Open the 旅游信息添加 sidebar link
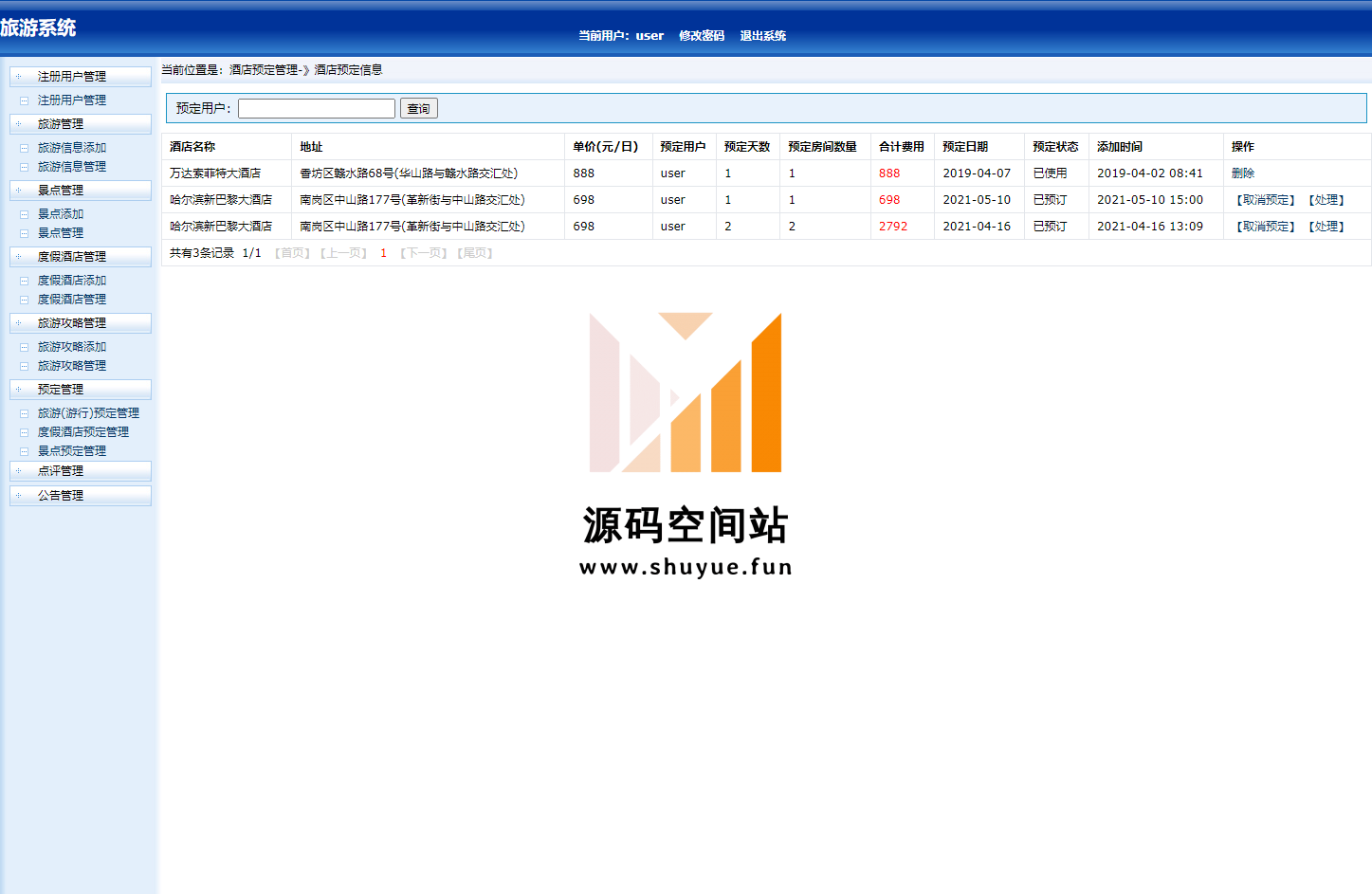The width and height of the screenshot is (1372, 894). click(72, 148)
